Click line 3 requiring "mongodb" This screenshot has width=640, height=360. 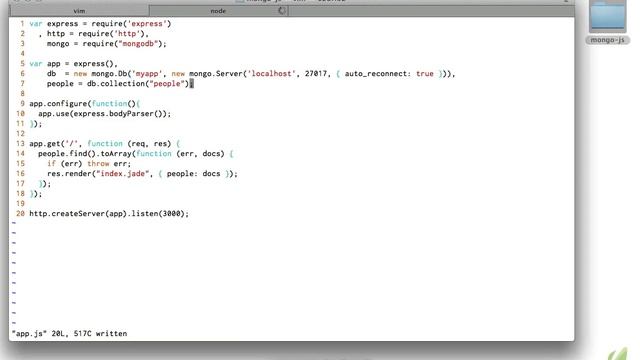(x=107, y=44)
